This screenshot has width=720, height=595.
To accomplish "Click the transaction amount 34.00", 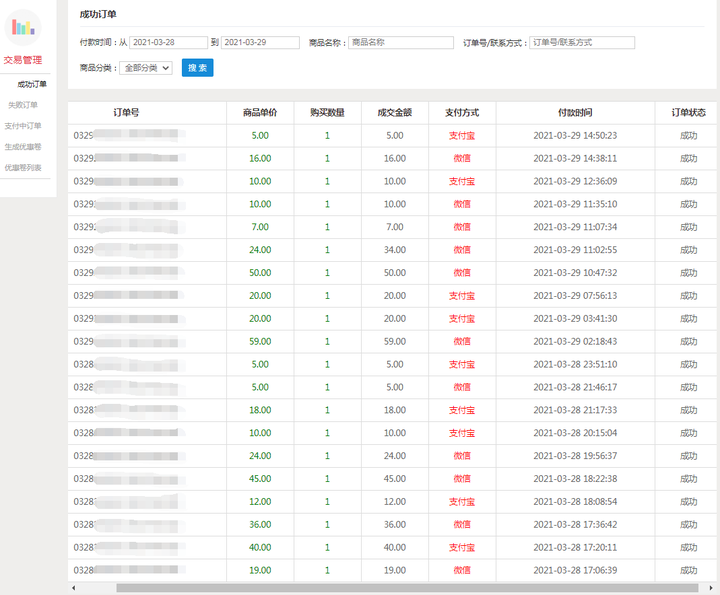I will pos(395,250).
